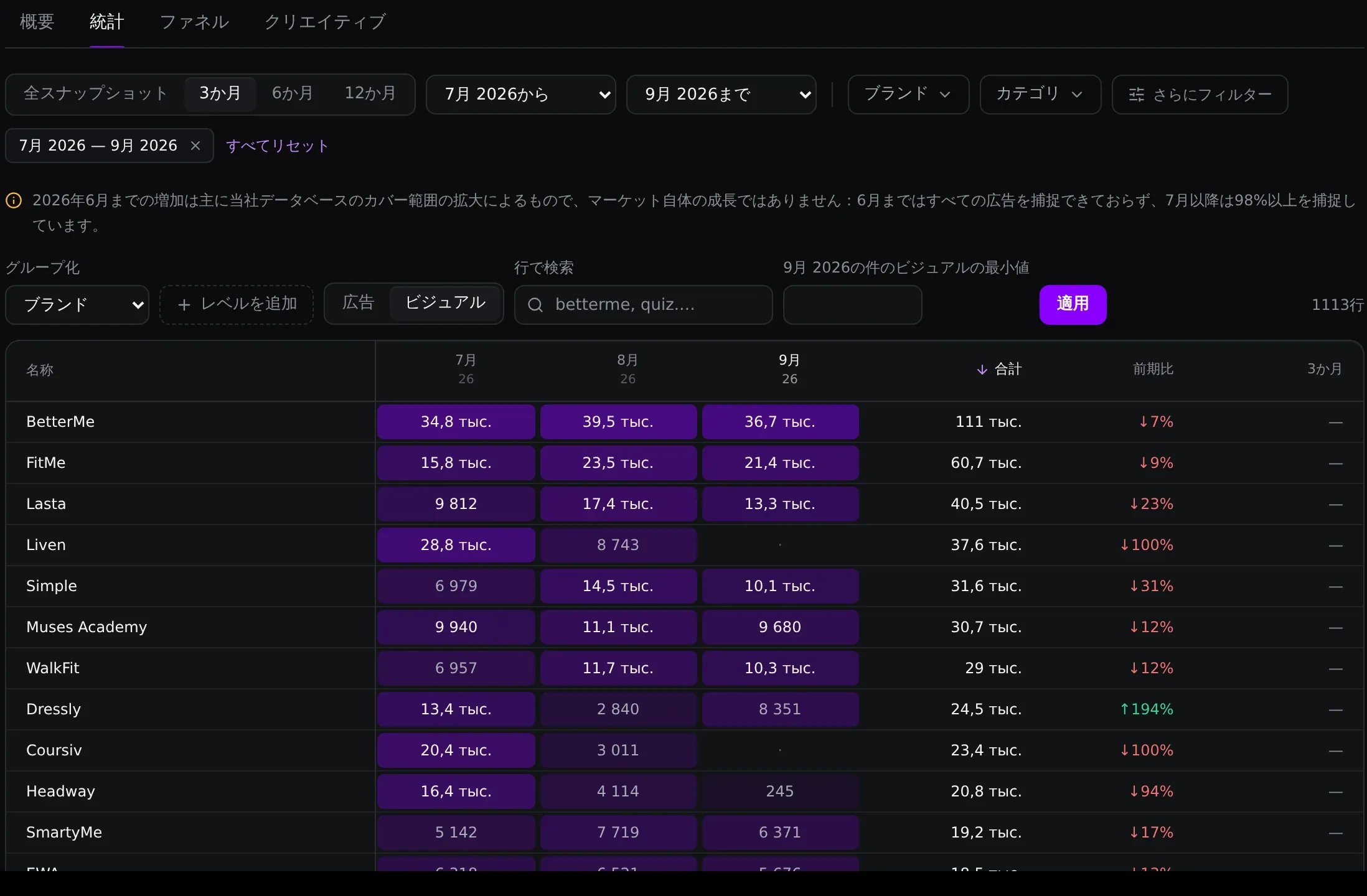Click the 適用 button
1367x896 pixels.
pos(1073,305)
